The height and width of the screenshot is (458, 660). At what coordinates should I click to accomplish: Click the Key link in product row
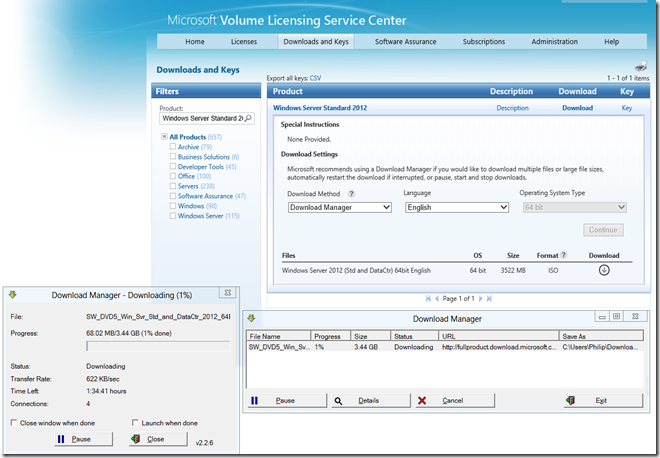pyautogui.click(x=627, y=108)
